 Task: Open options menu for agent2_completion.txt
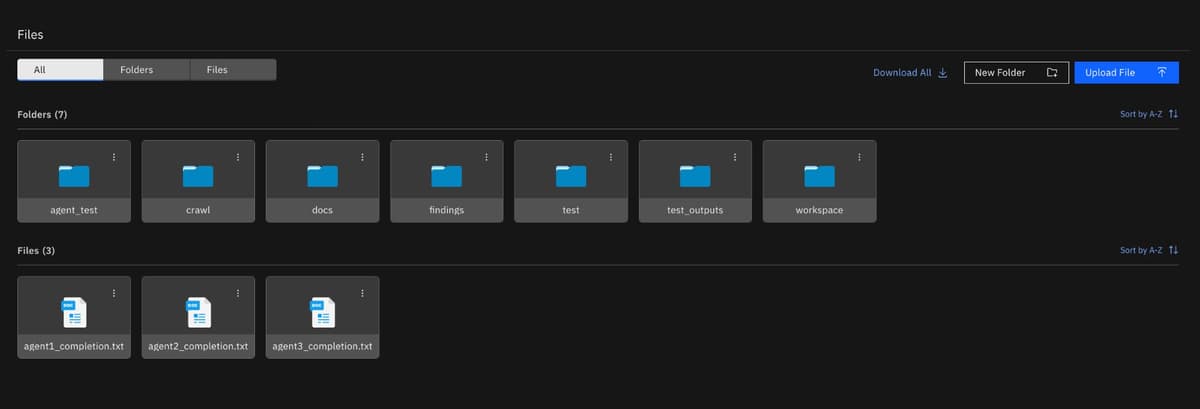coord(238,293)
